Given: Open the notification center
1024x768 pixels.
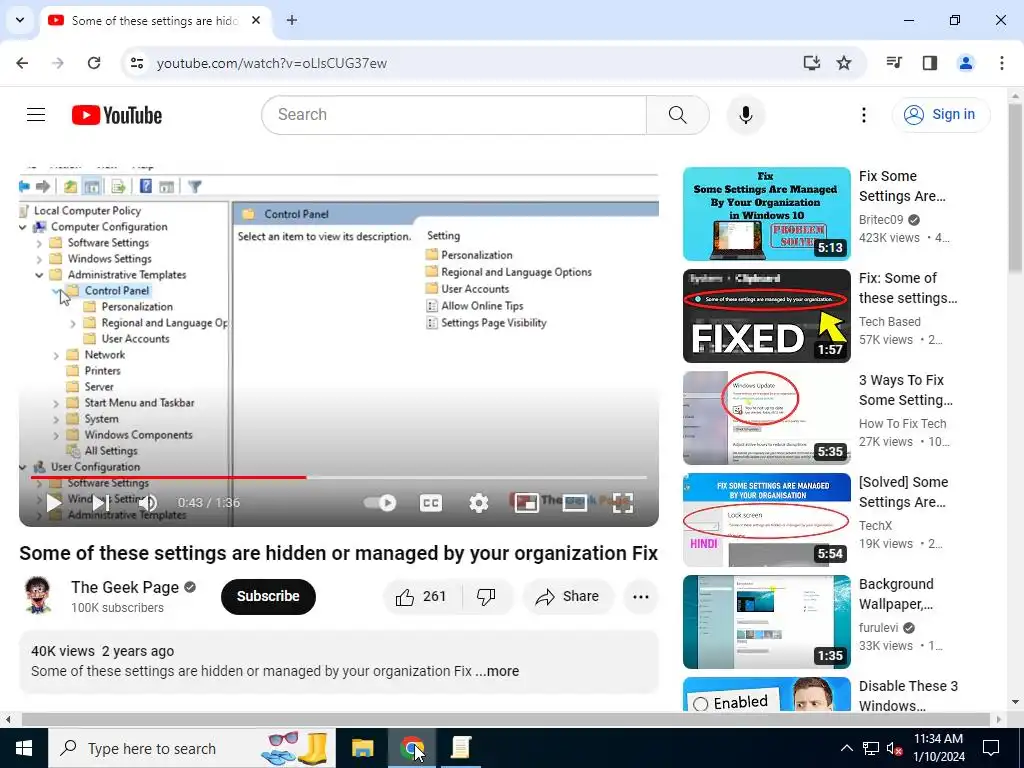Looking at the screenshot, I should click(x=991, y=748).
